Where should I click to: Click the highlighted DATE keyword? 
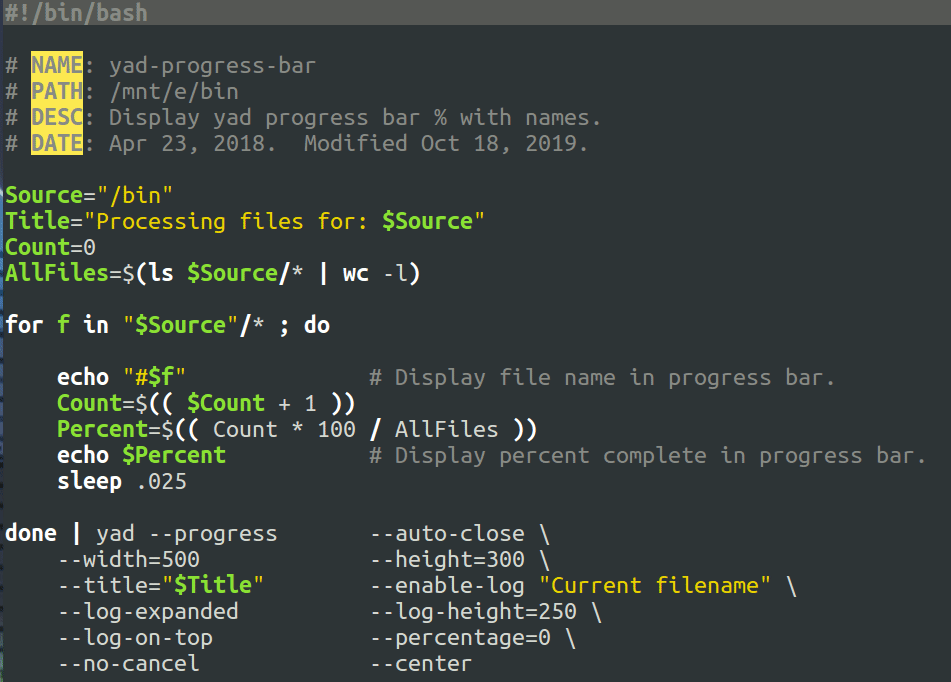click(x=55, y=143)
